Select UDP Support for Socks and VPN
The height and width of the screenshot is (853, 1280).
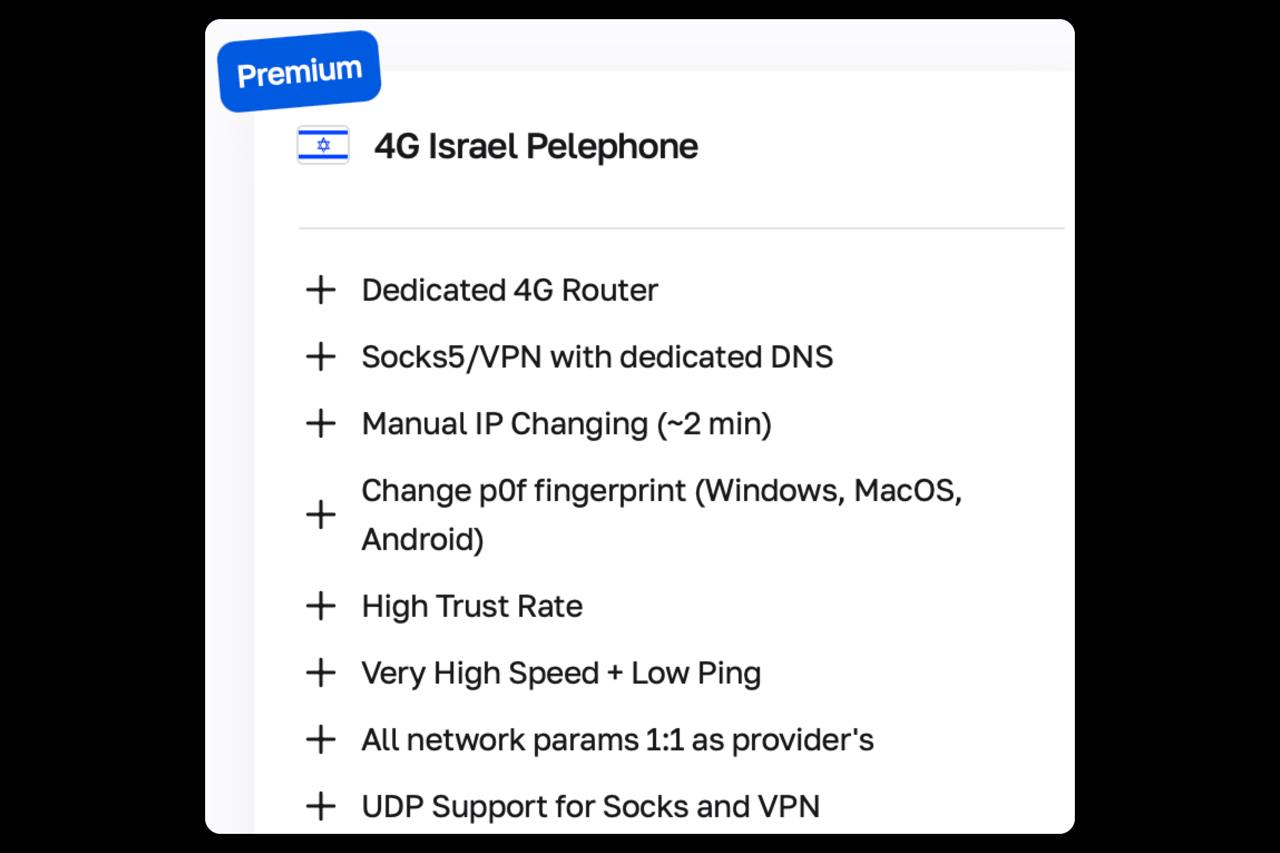[x=590, y=806]
